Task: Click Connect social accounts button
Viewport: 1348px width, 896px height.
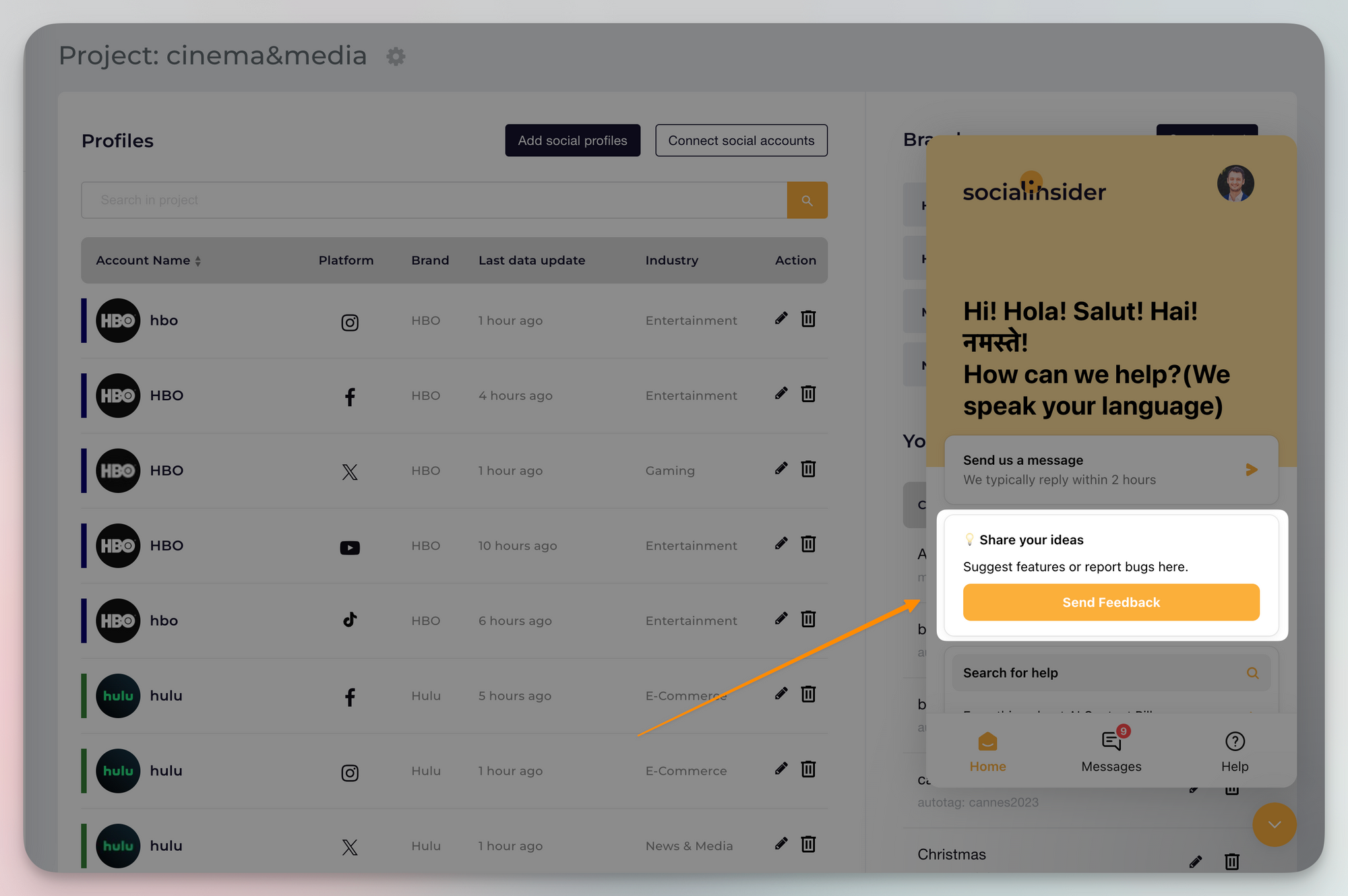Action: [x=741, y=140]
